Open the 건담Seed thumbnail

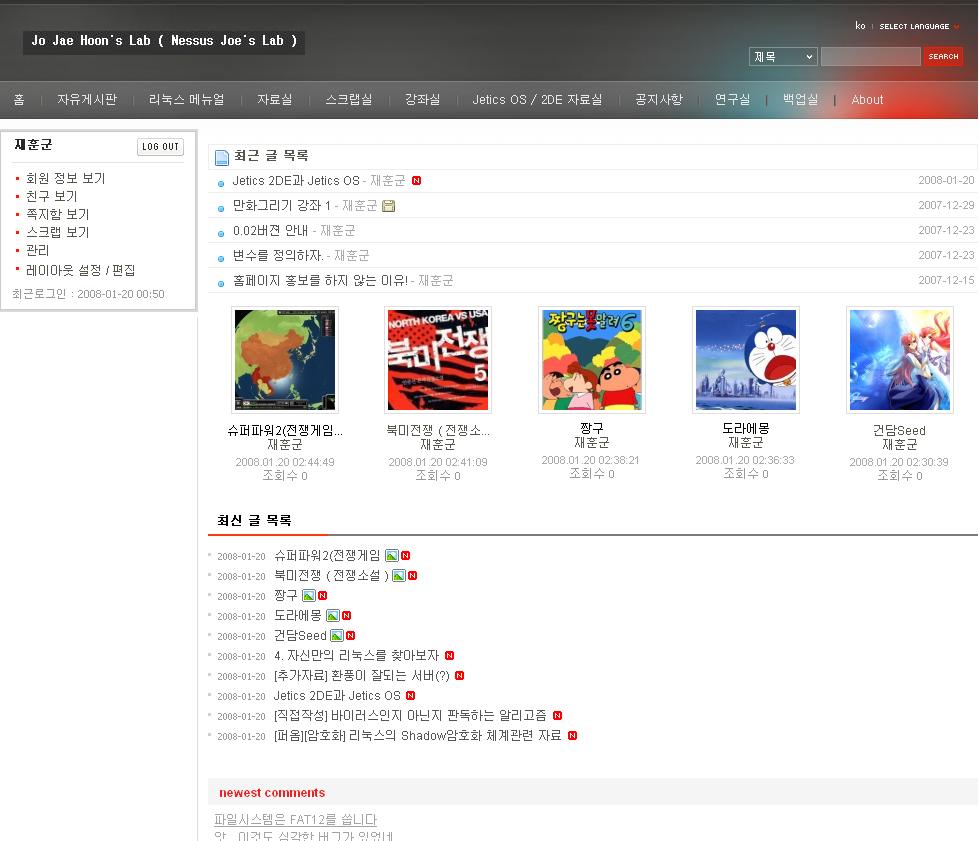900,360
